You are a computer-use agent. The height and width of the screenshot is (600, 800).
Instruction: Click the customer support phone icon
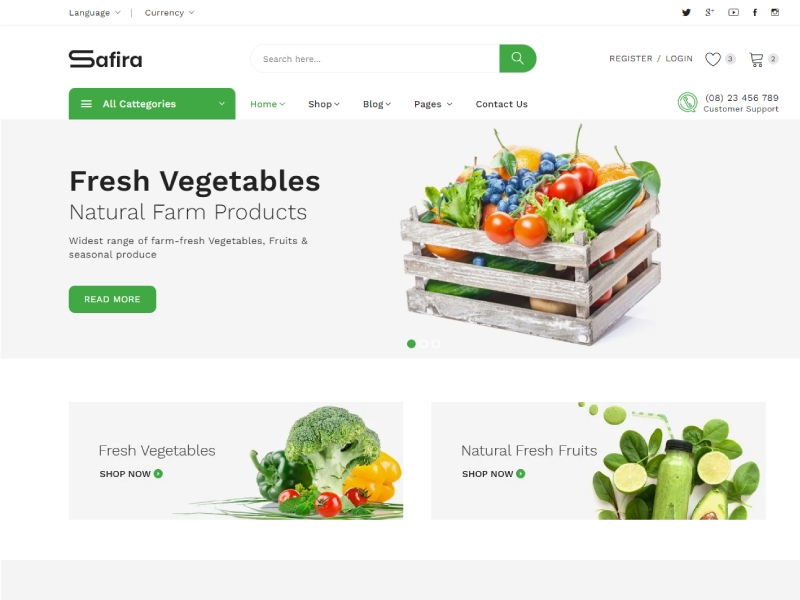coord(687,103)
